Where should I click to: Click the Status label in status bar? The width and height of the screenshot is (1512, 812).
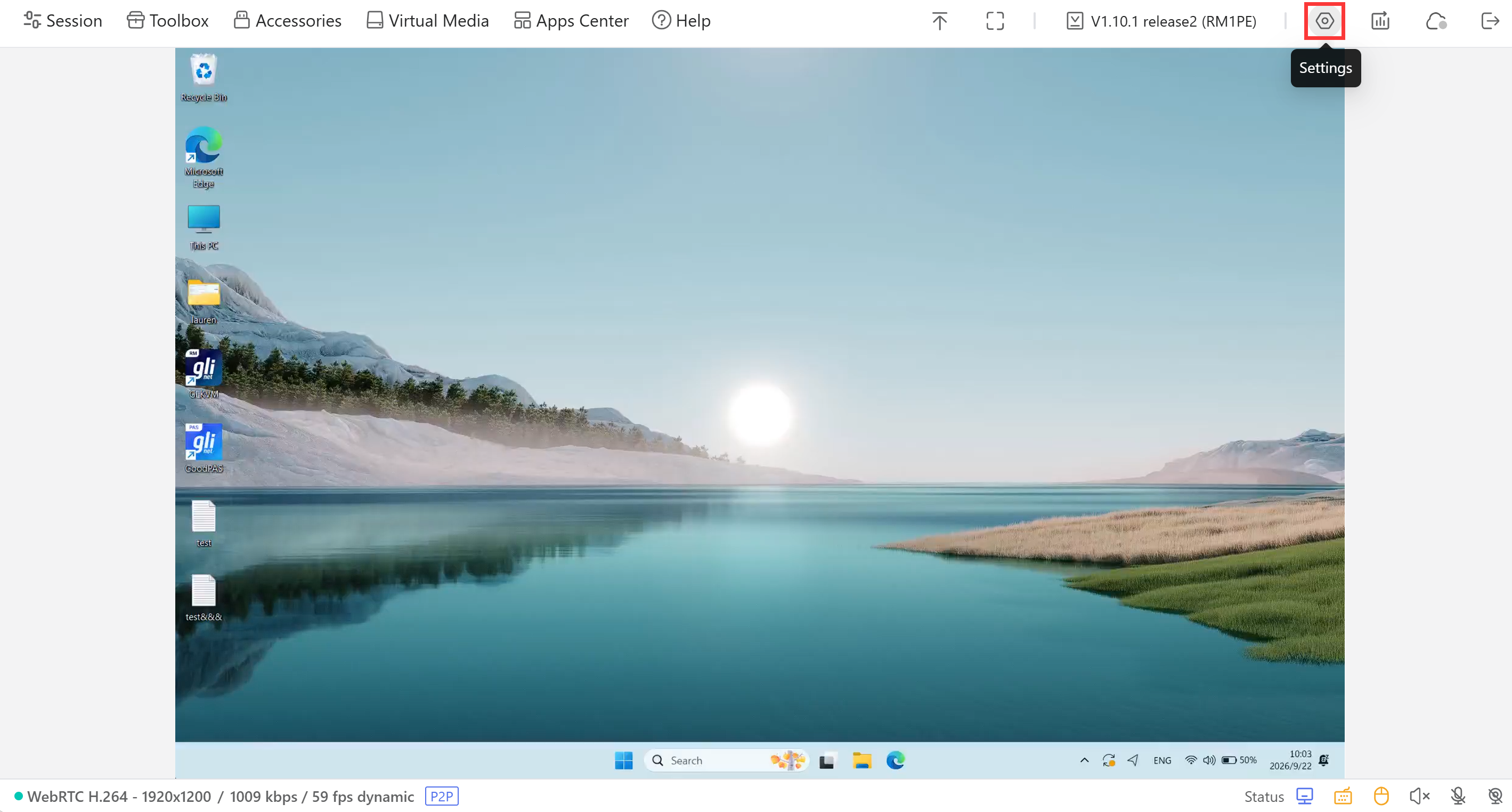point(1264,796)
